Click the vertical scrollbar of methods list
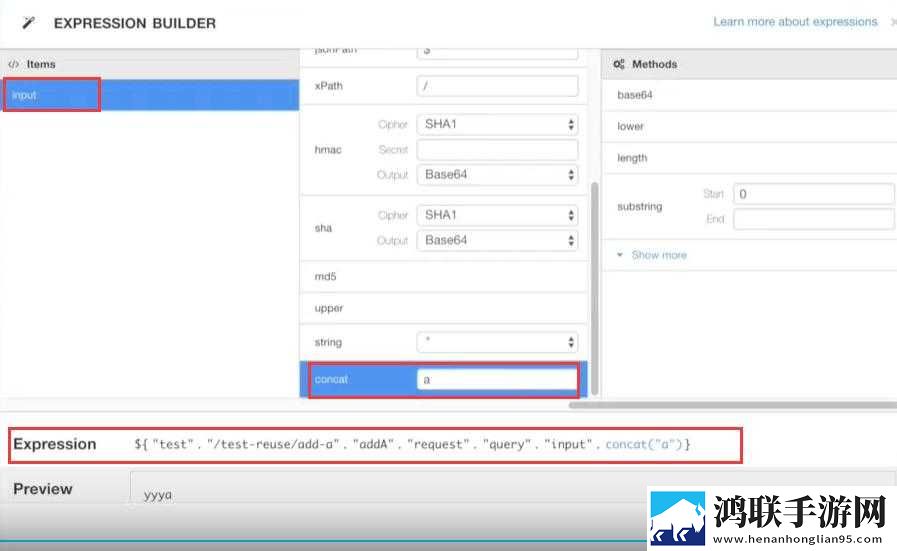The image size is (897, 551). 594,288
